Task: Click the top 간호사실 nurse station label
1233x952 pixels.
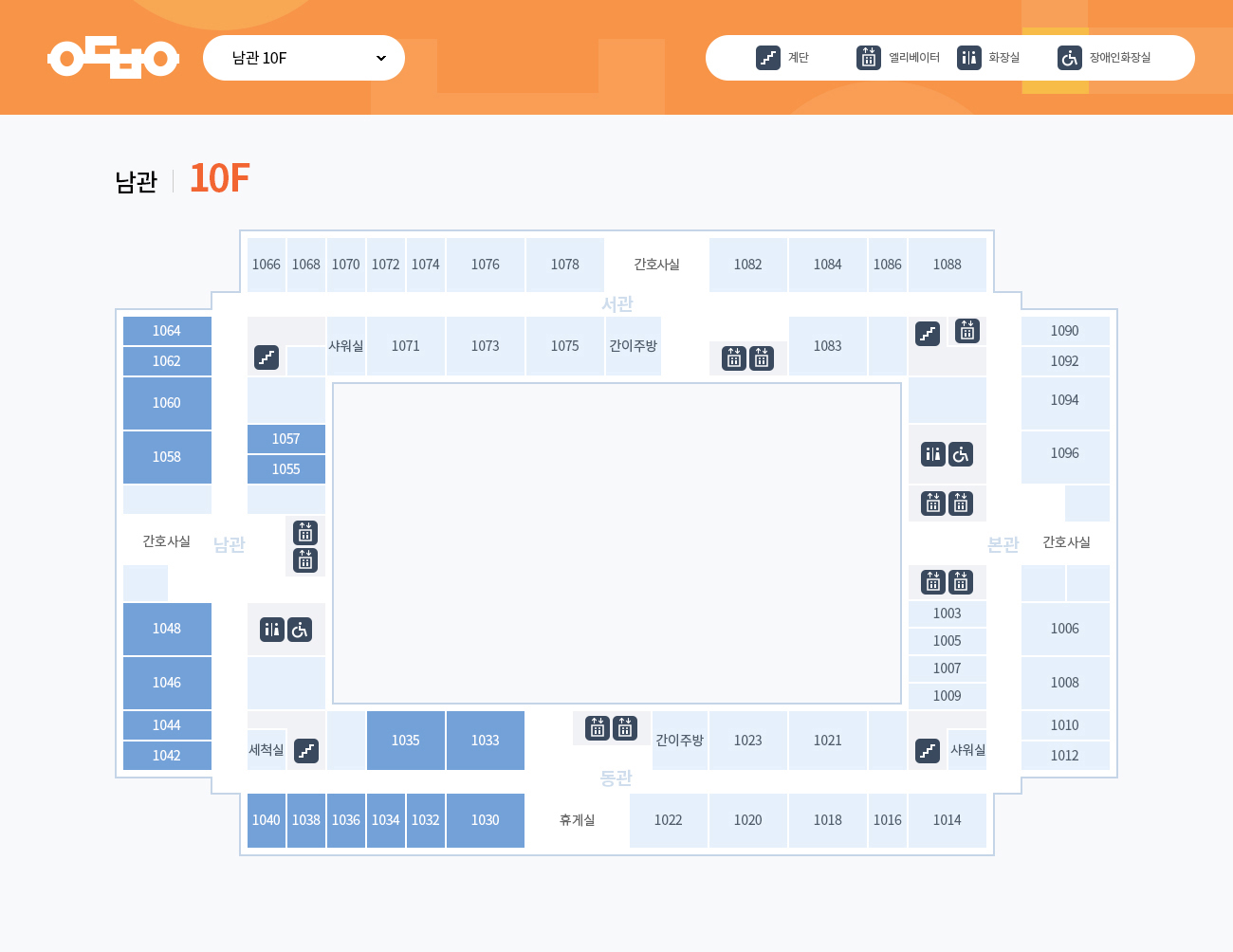Action: click(x=656, y=265)
